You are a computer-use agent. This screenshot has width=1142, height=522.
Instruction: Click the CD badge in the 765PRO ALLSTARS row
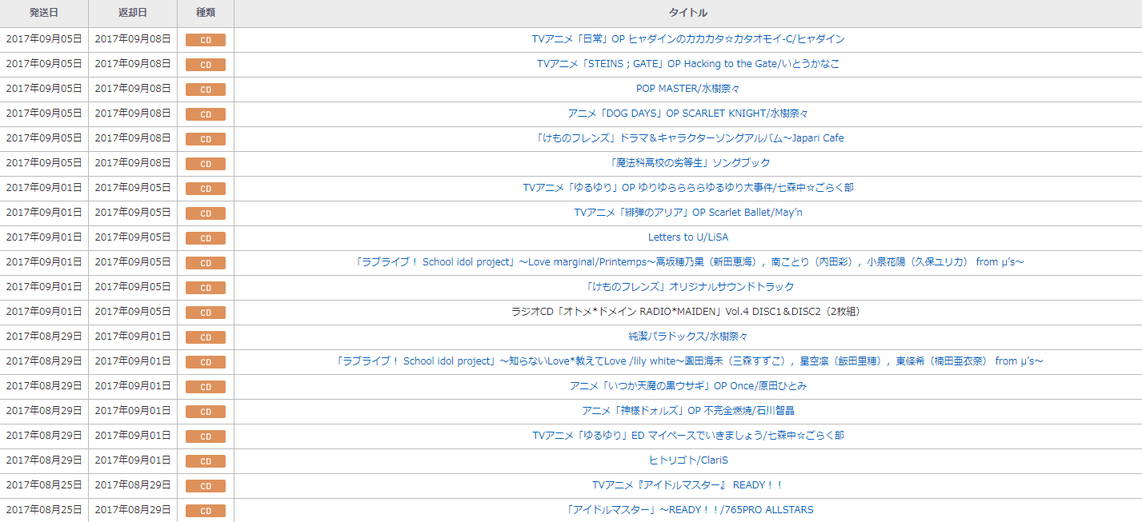[x=205, y=510]
